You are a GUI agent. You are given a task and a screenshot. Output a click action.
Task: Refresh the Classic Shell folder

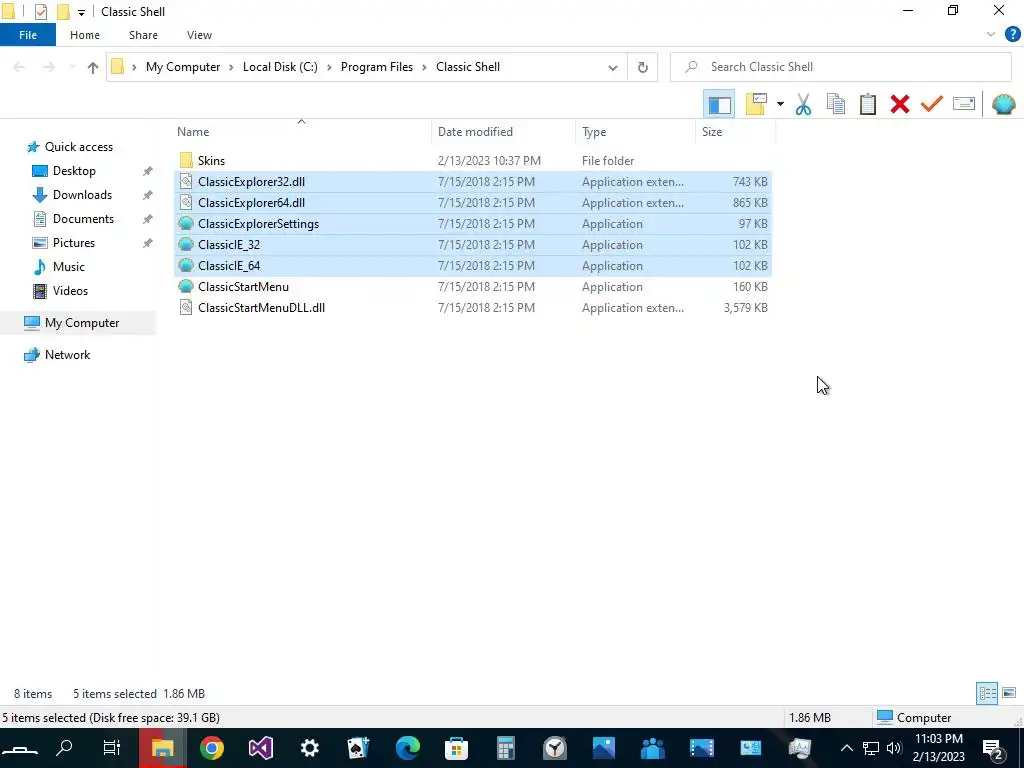(x=643, y=67)
